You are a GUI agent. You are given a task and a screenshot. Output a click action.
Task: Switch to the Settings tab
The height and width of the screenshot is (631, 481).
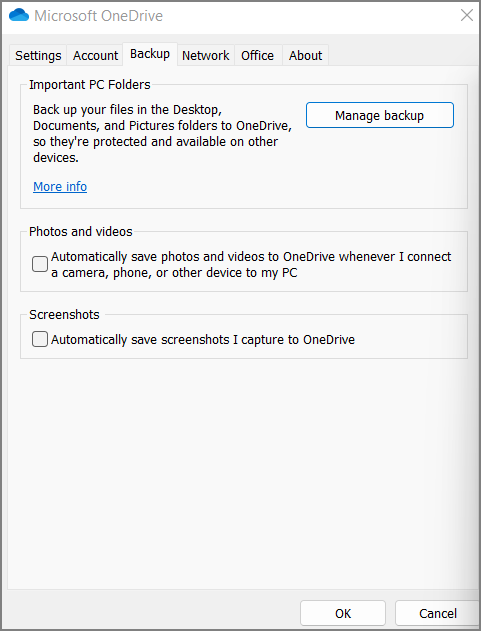click(x=38, y=56)
